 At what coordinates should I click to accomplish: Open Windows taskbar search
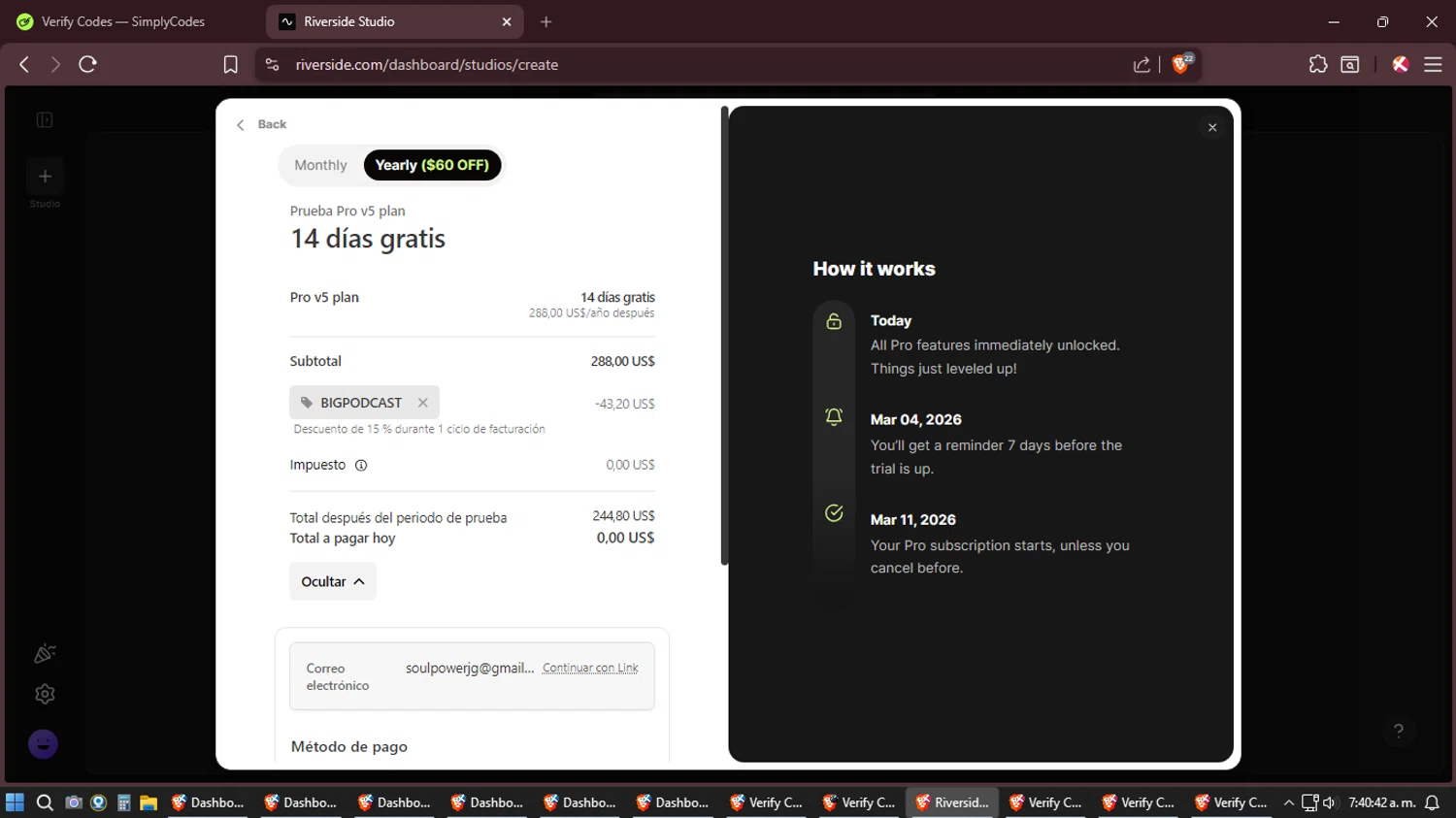pos(45,802)
